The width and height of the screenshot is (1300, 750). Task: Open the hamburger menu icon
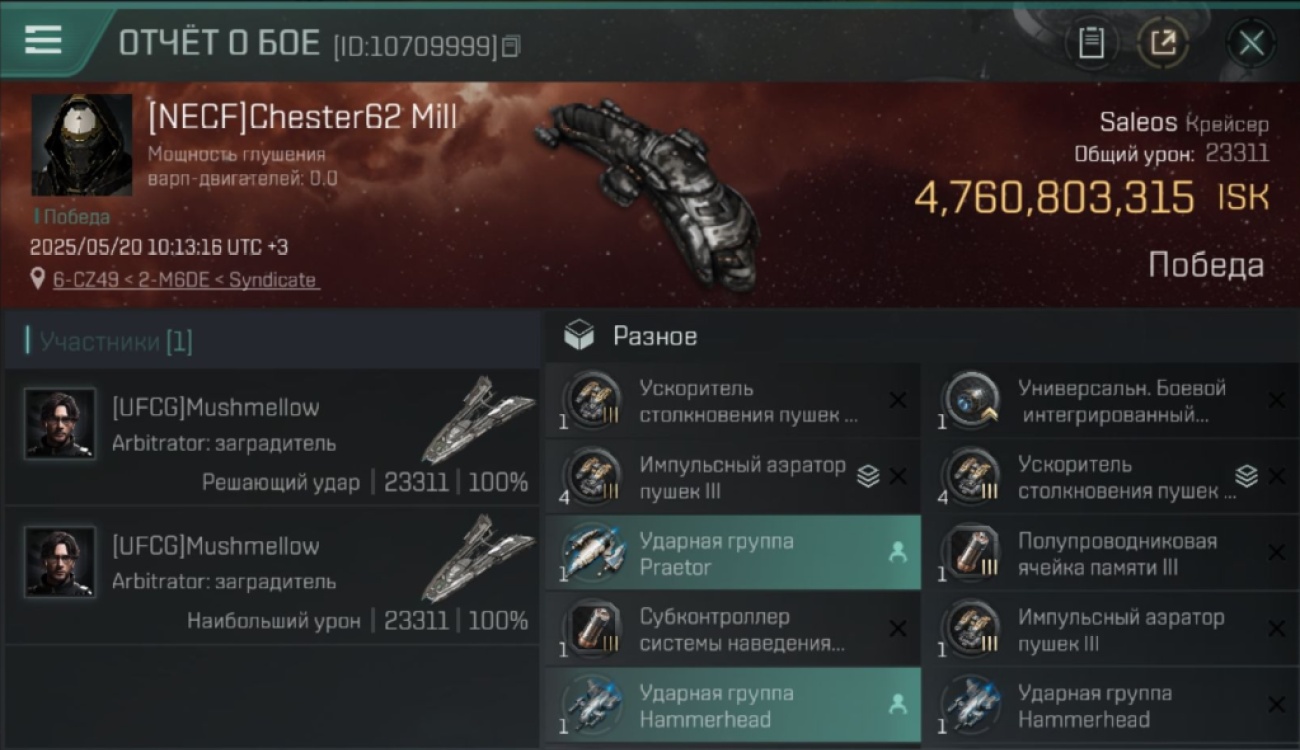[43, 40]
